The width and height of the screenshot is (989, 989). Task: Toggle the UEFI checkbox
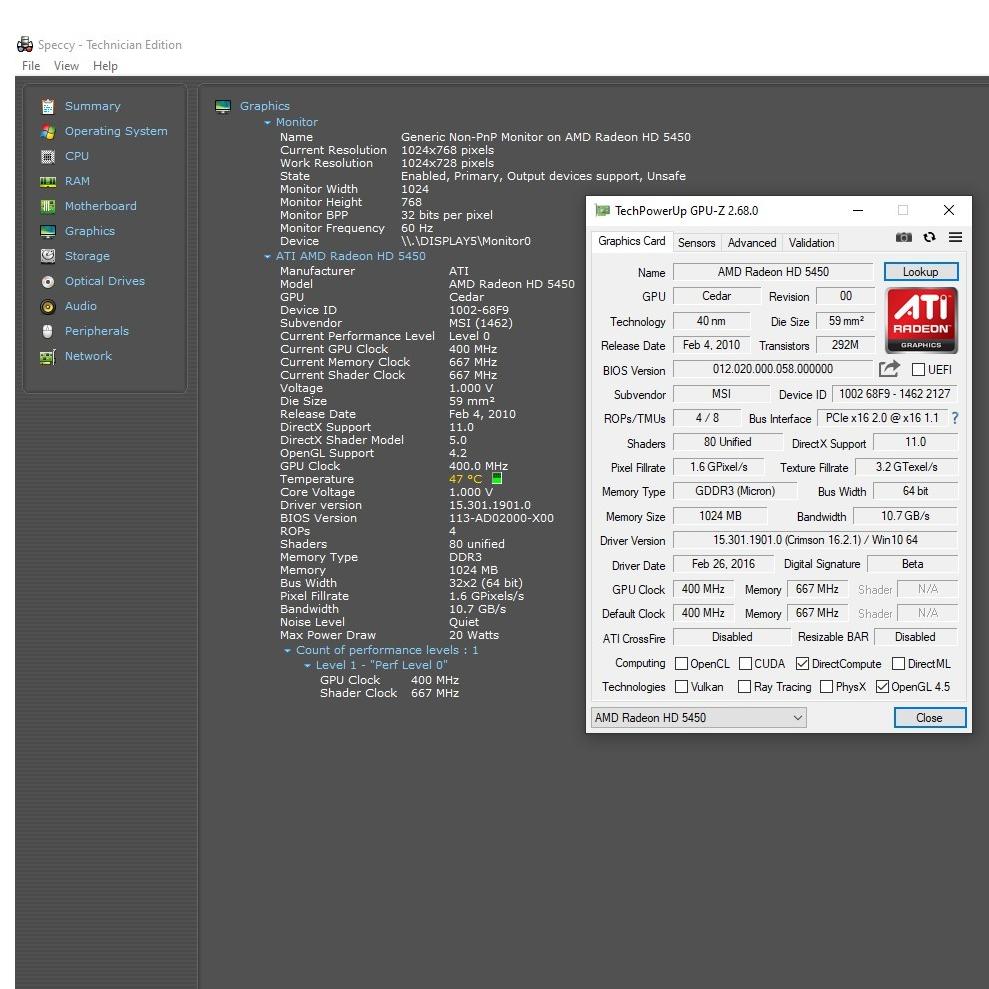point(918,370)
